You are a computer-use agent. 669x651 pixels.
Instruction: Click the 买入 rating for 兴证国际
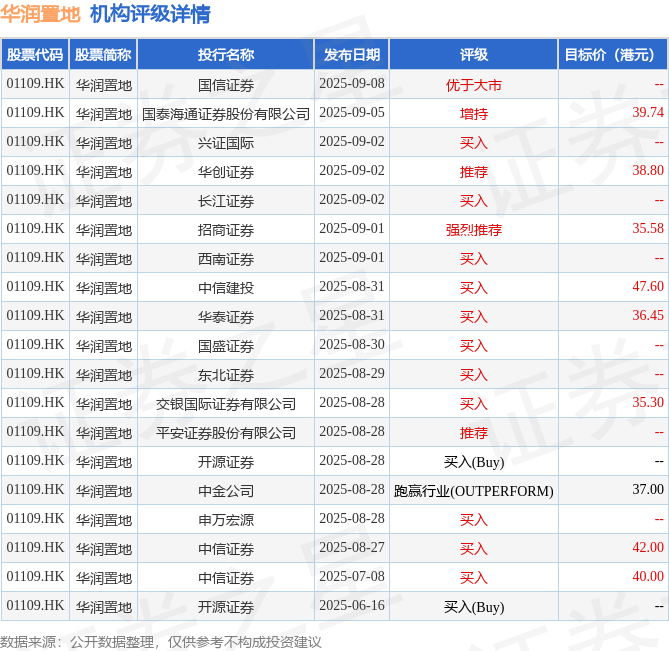[x=474, y=143]
